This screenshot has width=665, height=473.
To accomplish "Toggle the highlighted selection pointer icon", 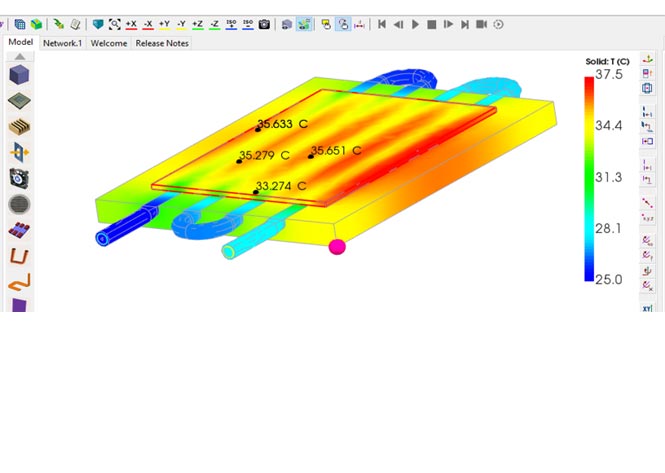I will point(343,24).
